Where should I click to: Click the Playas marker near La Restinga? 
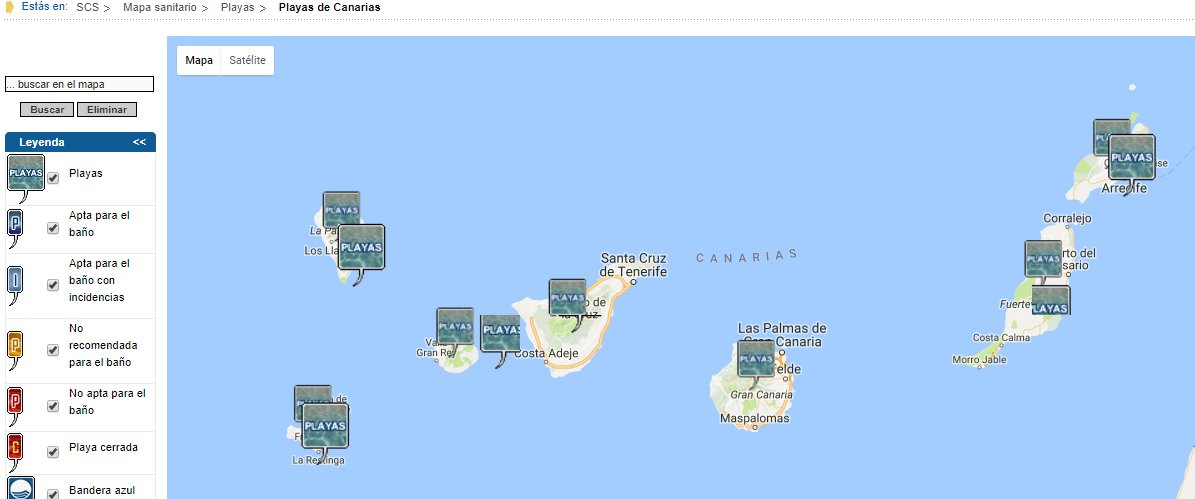point(325,425)
